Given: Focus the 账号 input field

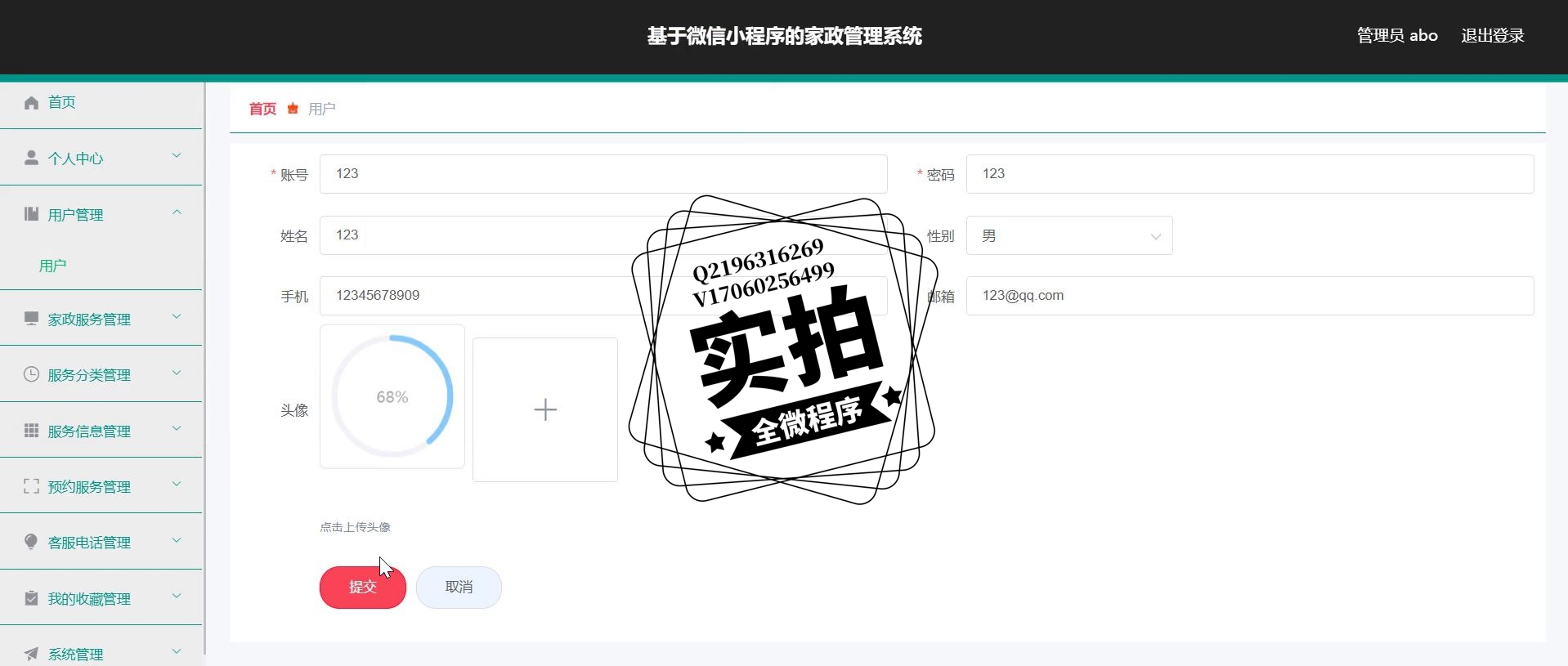Looking at the screenshot, I should pyautogui.click(x=603, y=174).
